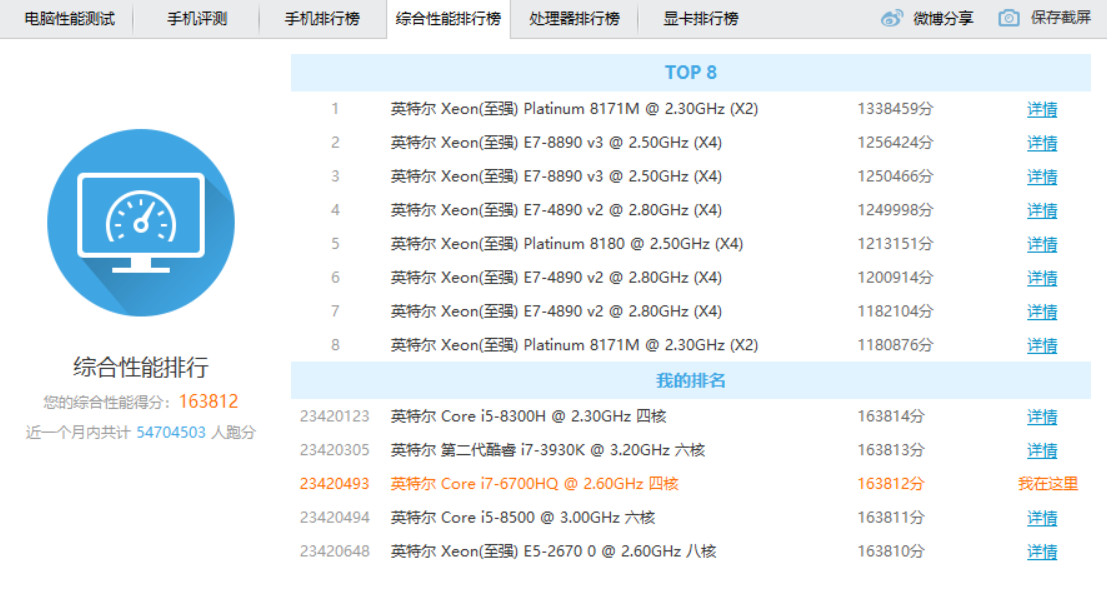Click the TOP 8 header
The image size is (1107, 616).
690,73
